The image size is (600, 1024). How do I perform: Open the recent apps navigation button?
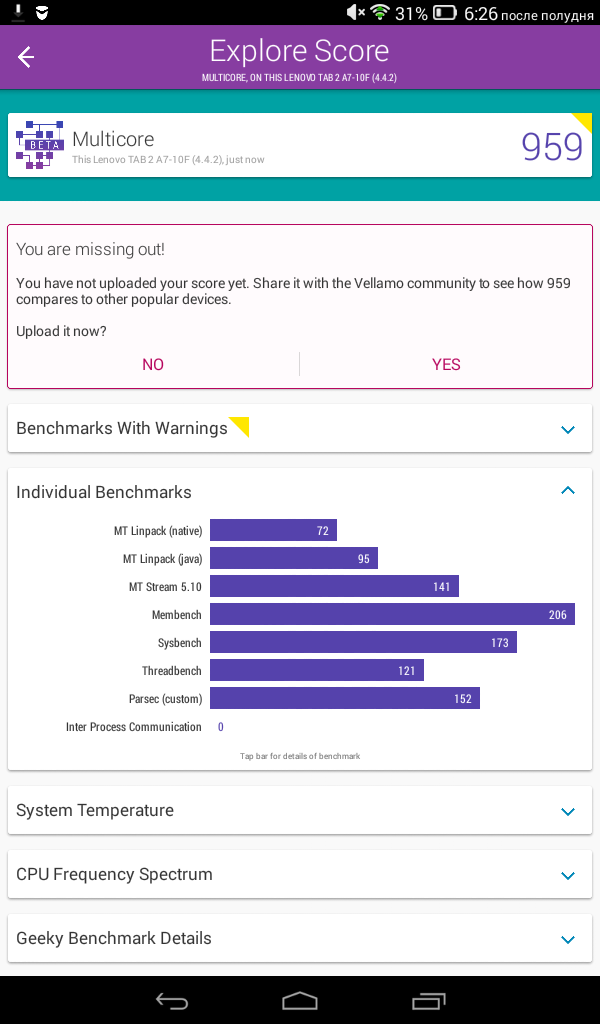click(x=428, y=1000)
